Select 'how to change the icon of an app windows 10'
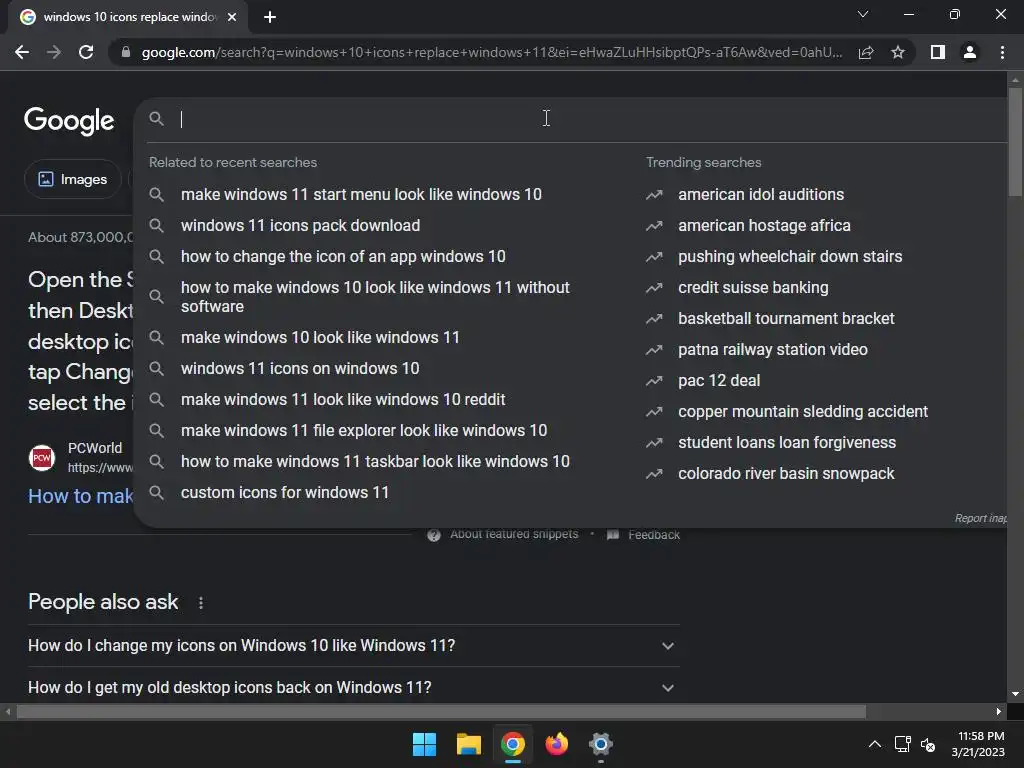 [x=343, y=257]
